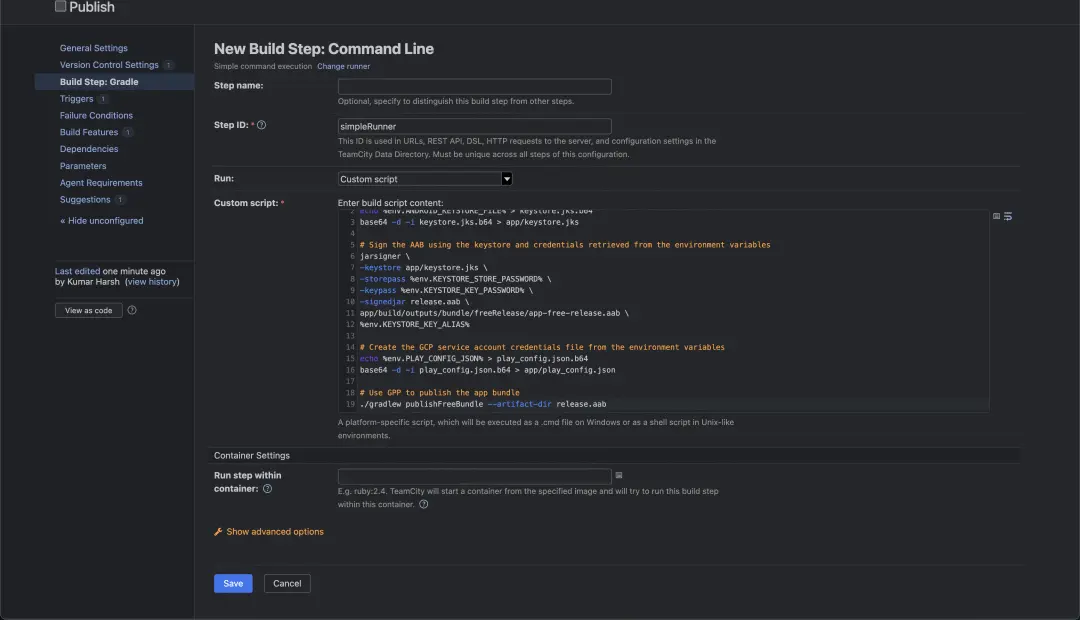Toggle the Publish checkbox at the top

pyautogui.click(x=60, y=7)
